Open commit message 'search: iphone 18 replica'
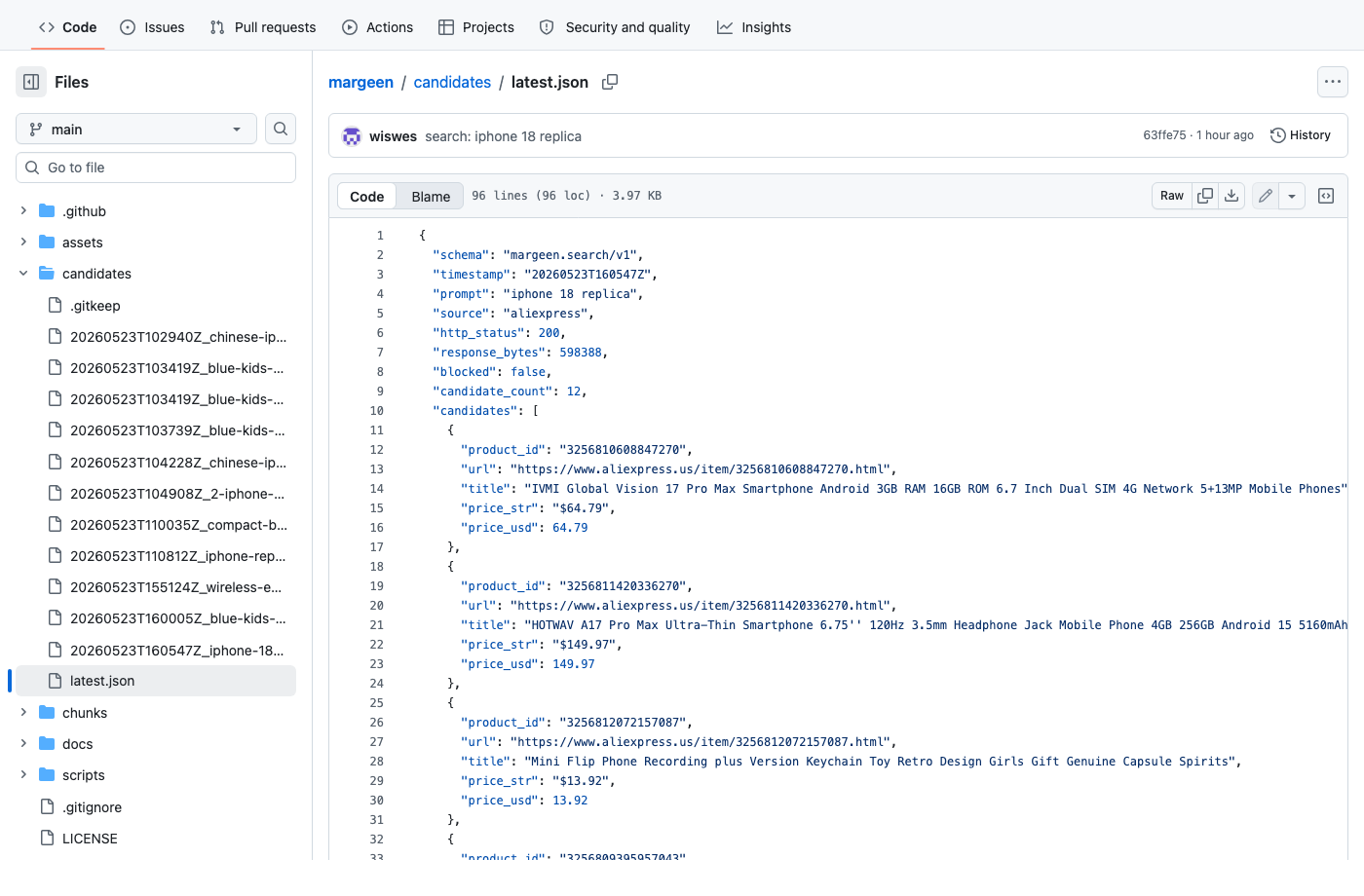This screenshot has width=1364, height=896. [503, 136]
